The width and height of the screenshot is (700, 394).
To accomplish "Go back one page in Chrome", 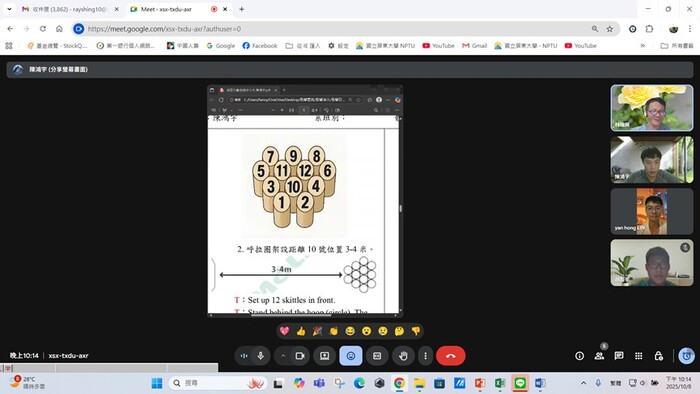I will pyautogui.click(x=10, y=29).
